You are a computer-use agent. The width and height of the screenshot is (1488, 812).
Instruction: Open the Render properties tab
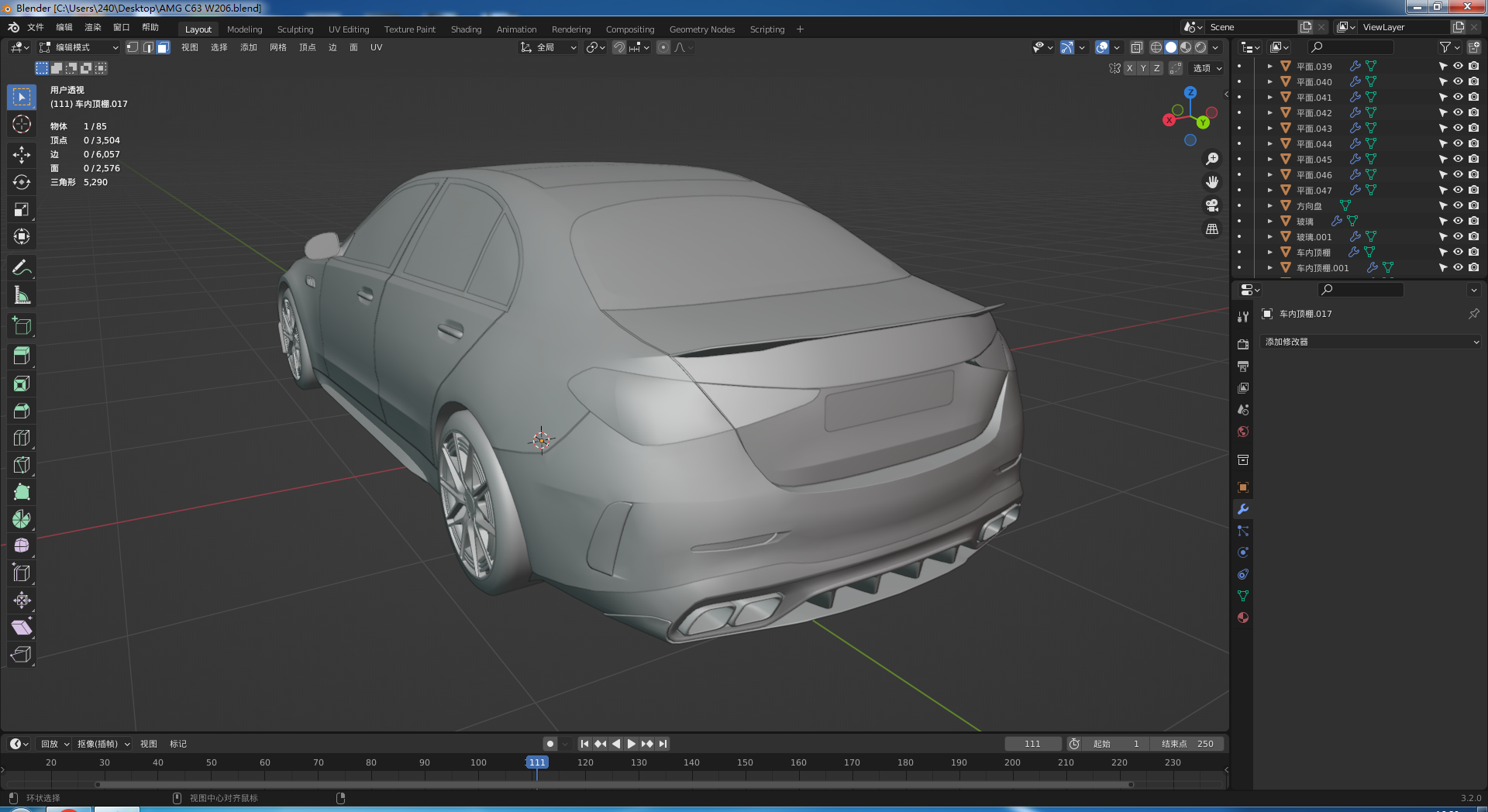(1243, 344)
